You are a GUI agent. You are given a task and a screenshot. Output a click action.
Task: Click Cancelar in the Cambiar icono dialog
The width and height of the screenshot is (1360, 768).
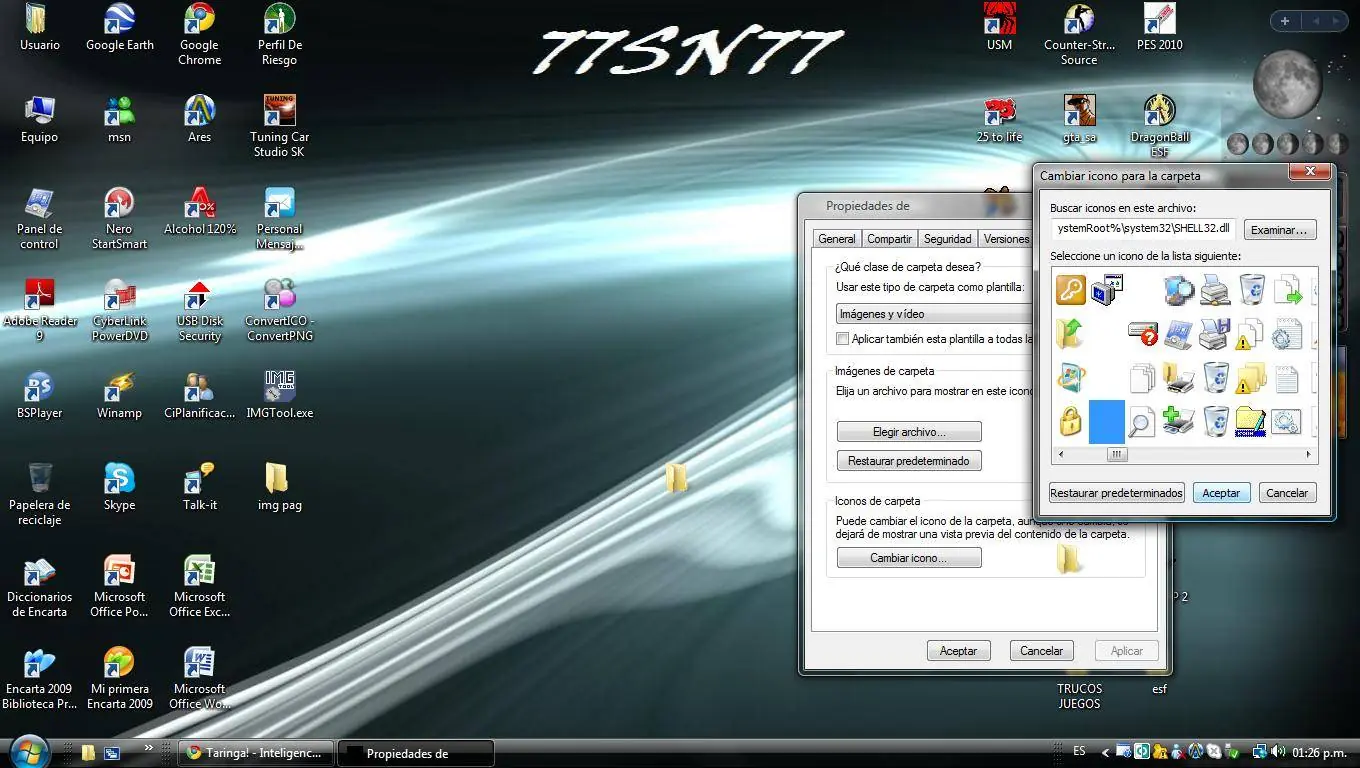point(1287,493)
